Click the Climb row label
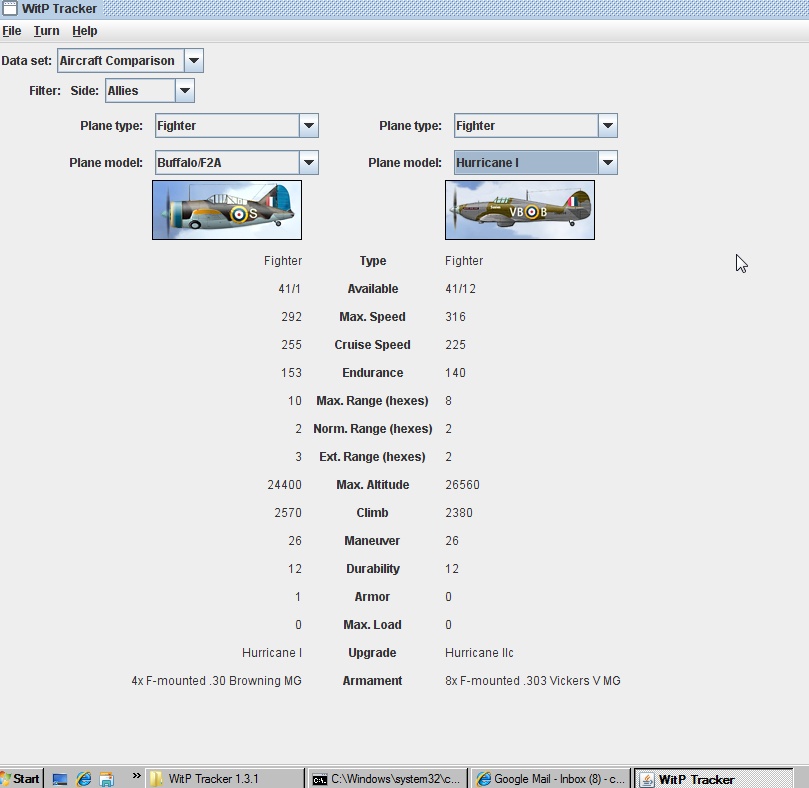 (373, 513)
